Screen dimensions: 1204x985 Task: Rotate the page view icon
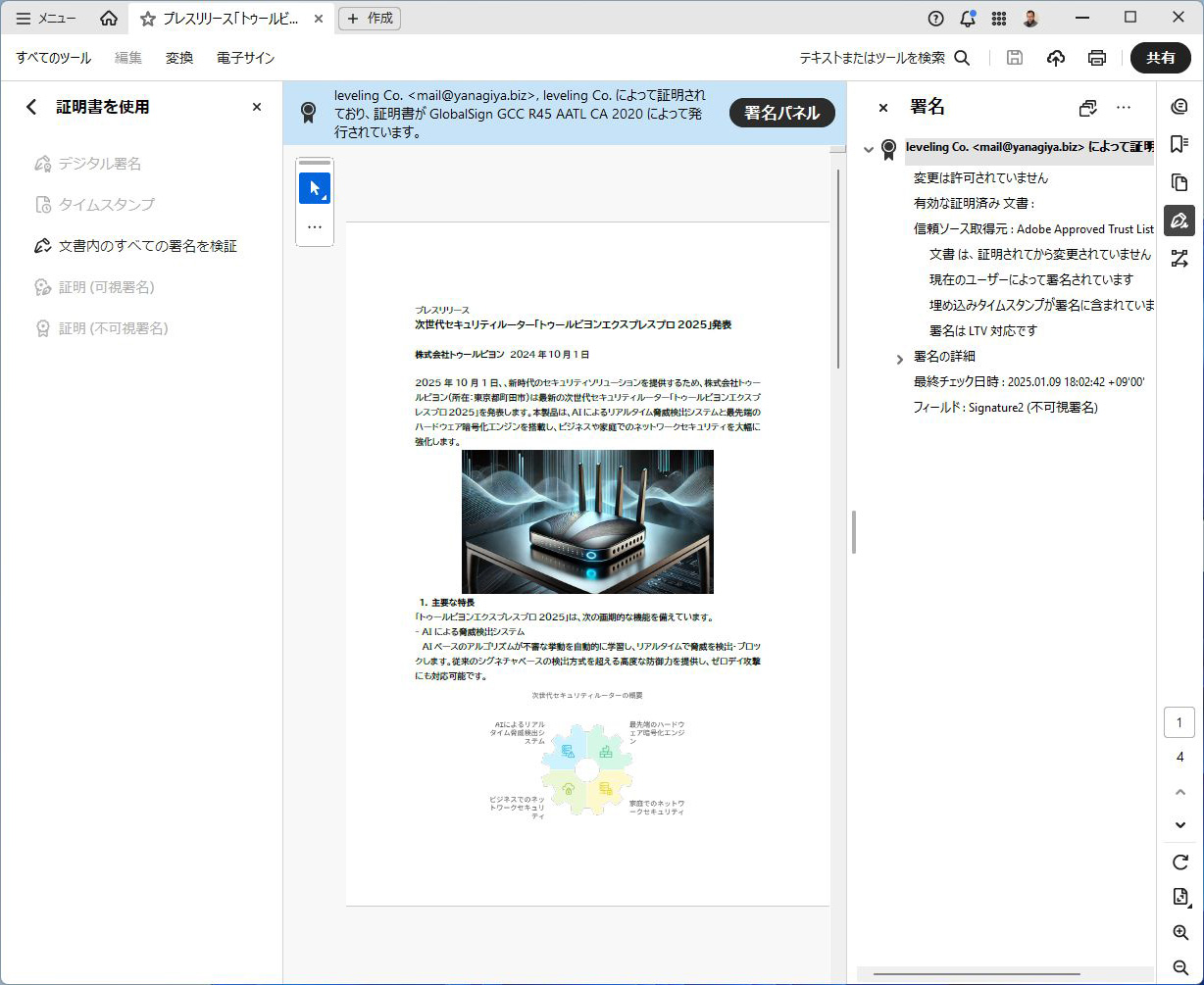1179,862
